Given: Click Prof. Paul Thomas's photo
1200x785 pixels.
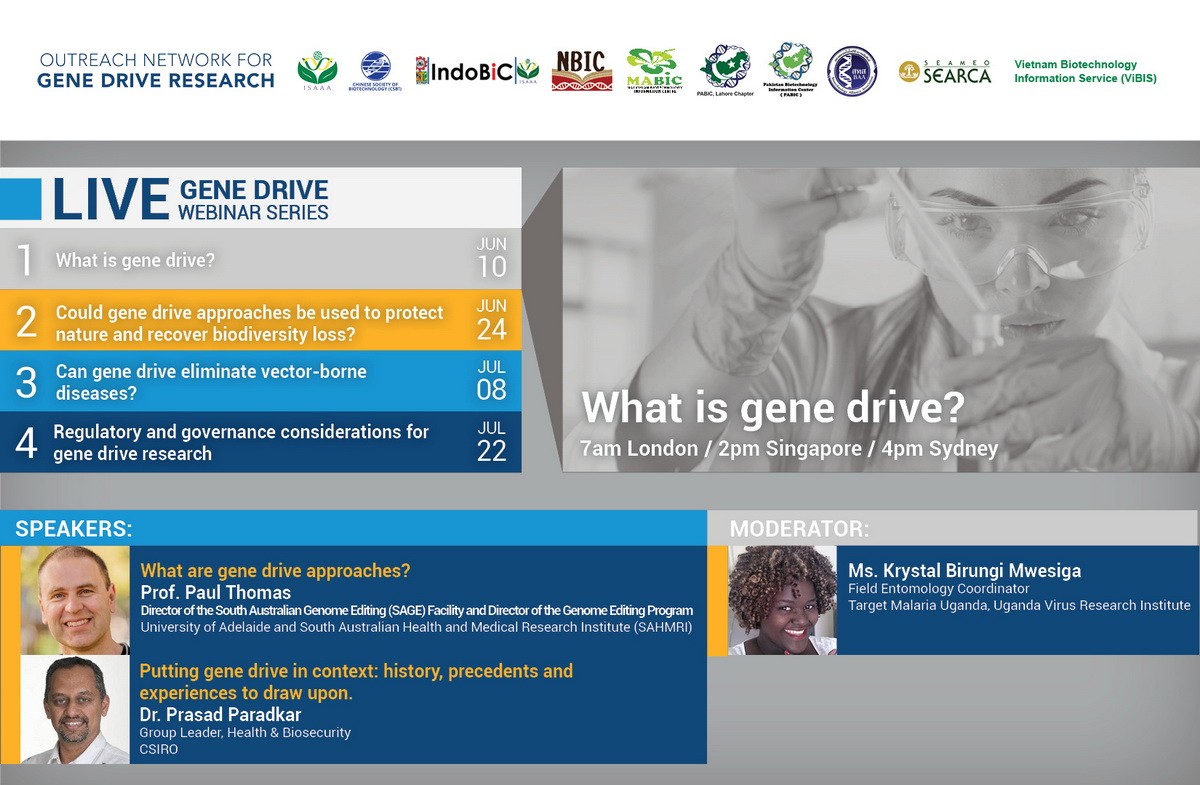Looking at the screenshot, I should click(x=75, y=600).
